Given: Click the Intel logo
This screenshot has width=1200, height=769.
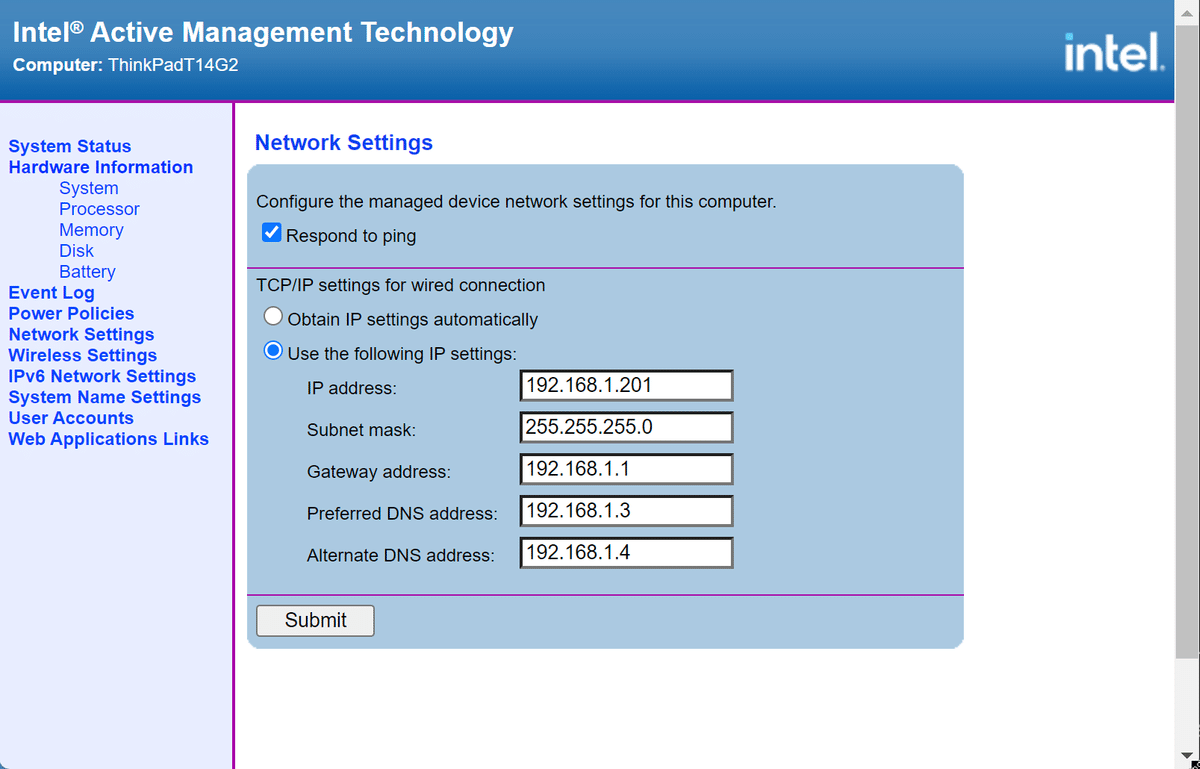Looking at the screenshot, I should [1115, 52].
